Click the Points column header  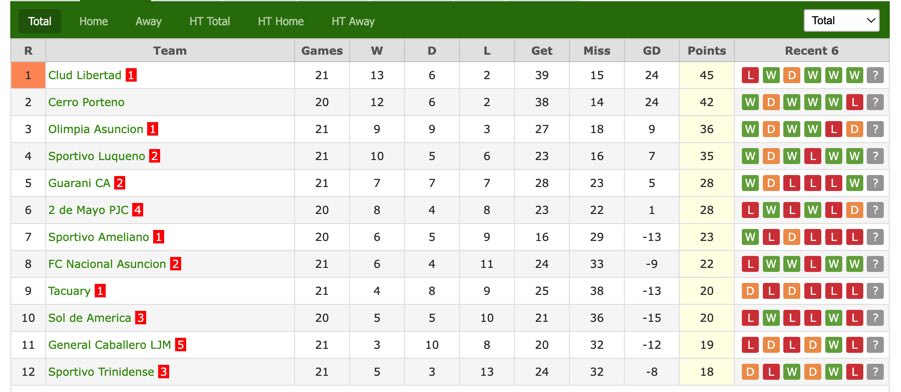(707, 51)
